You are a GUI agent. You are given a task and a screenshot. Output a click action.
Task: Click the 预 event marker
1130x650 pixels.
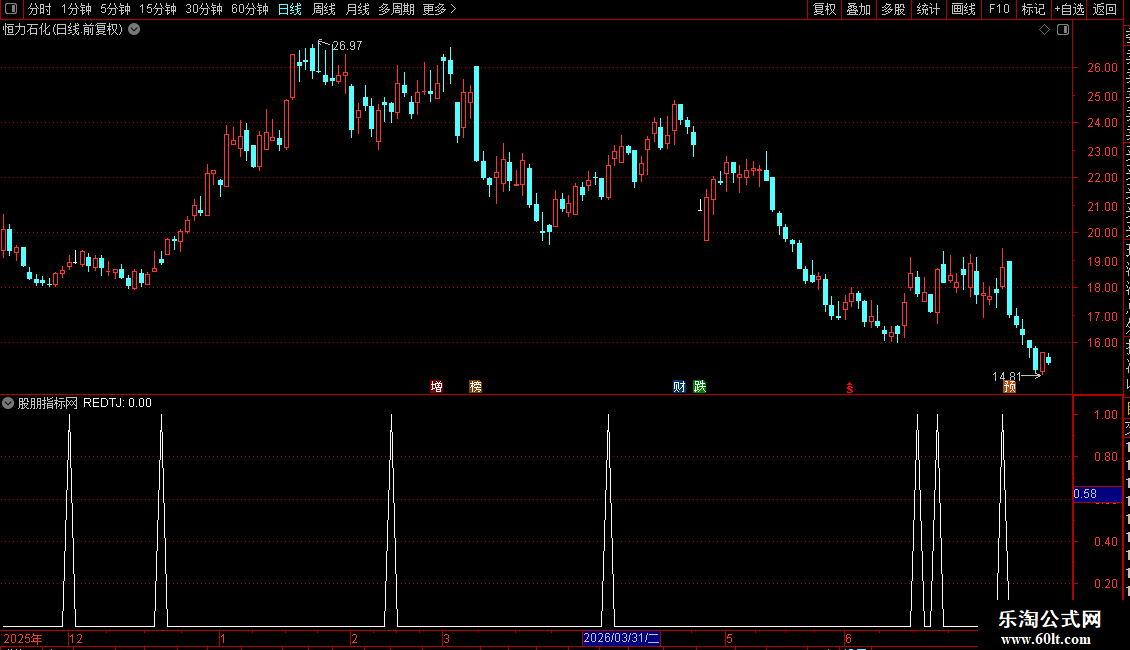(x=1010, y=387)
